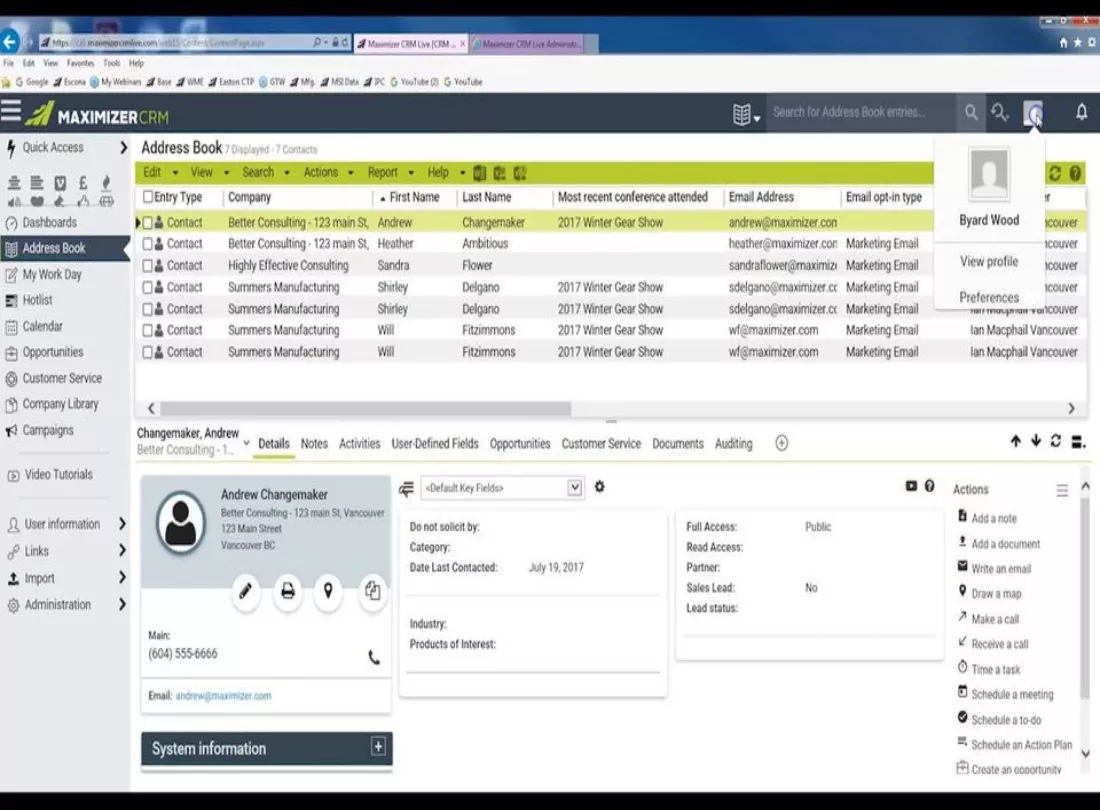Screen dimensions: 1100x810
Task: Click the search magnifier icon
Action: (x=971, y=112)
